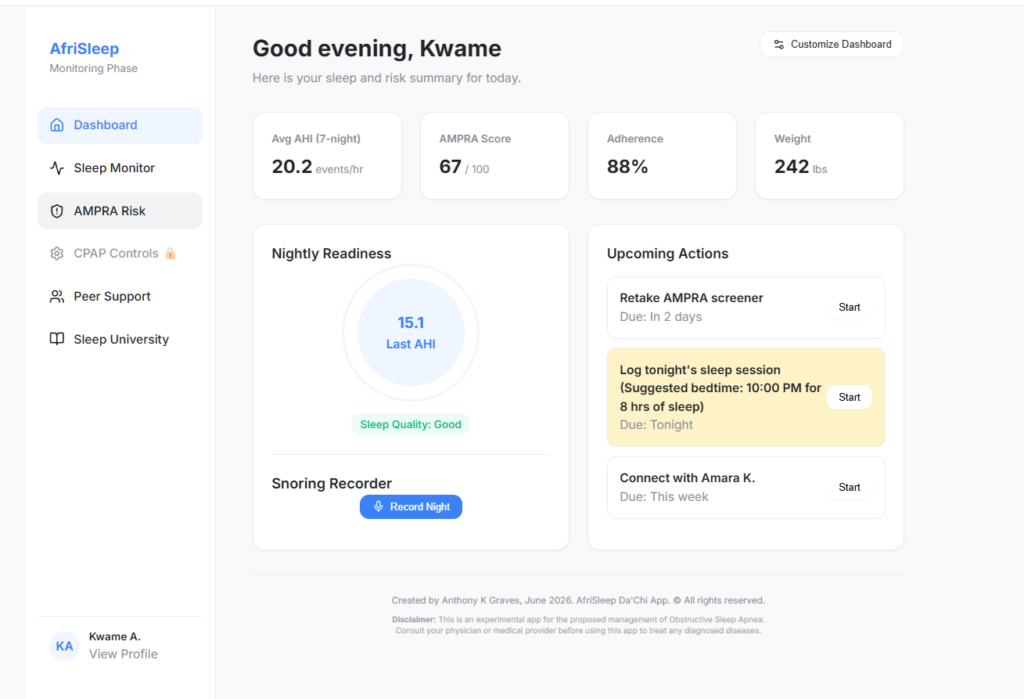1024x699 pixels.
Task: Click the Created by Anthony K Graves footer line
Action: pos(578,600)
